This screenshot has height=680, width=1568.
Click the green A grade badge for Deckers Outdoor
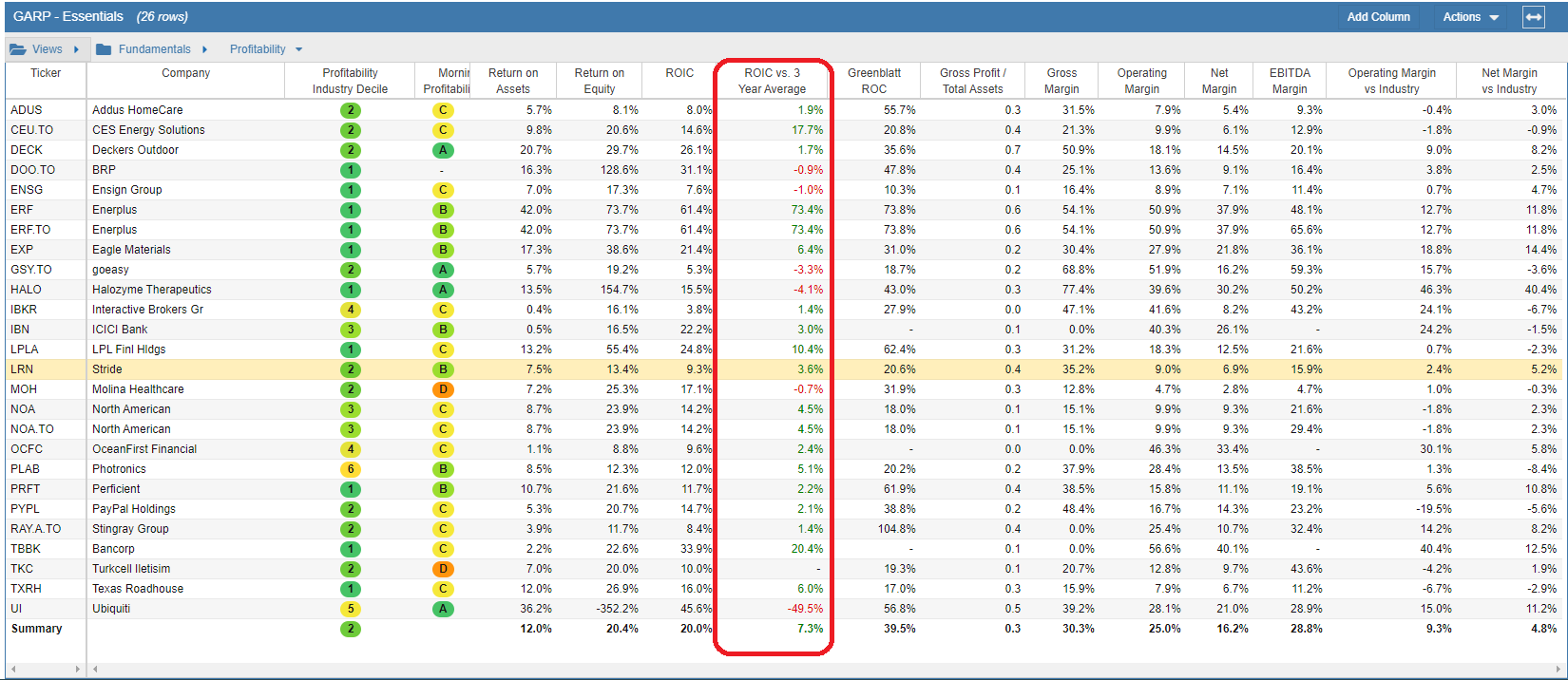coord(443,150)
